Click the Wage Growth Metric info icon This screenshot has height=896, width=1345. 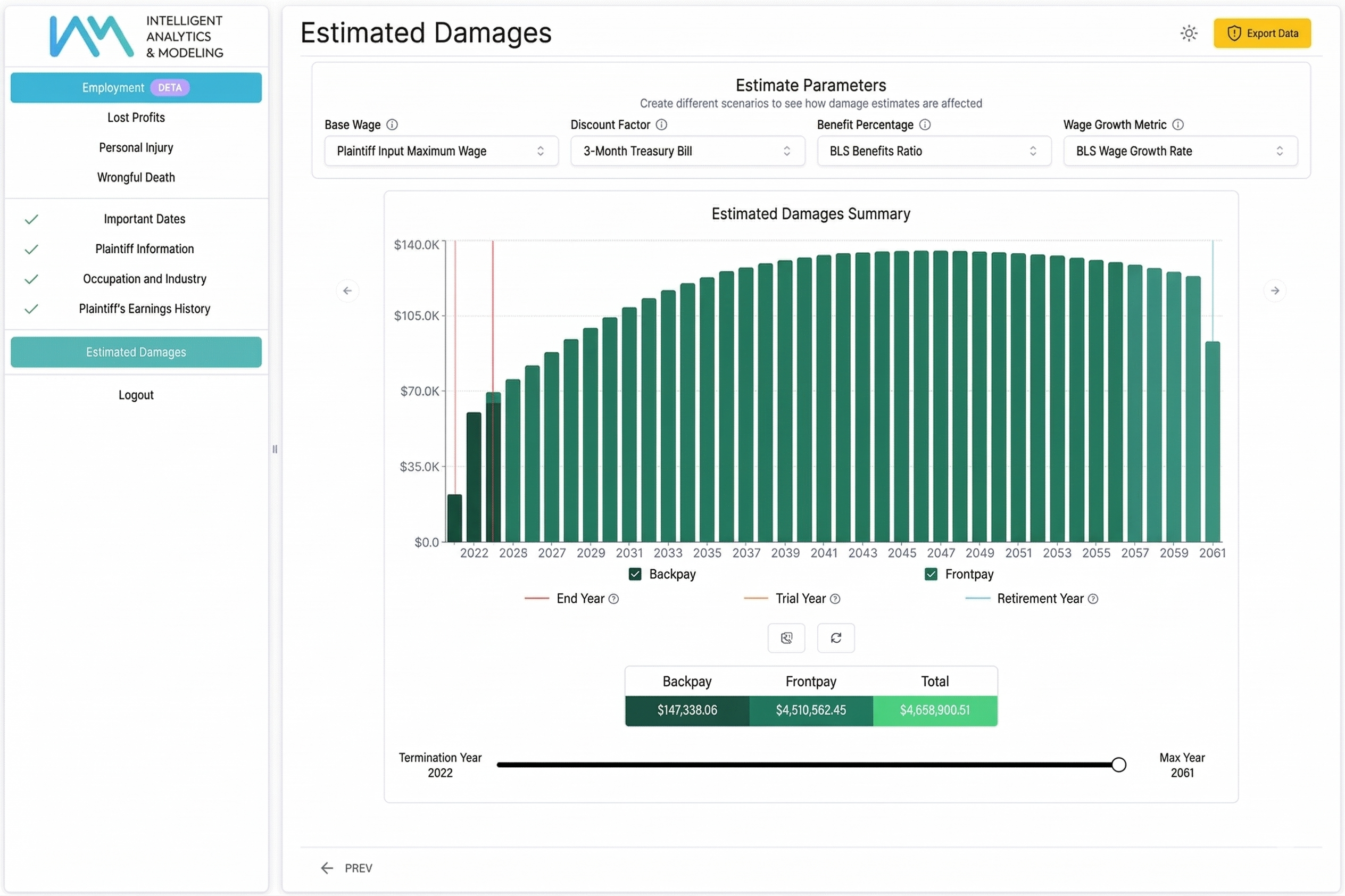coord(1177,125)
